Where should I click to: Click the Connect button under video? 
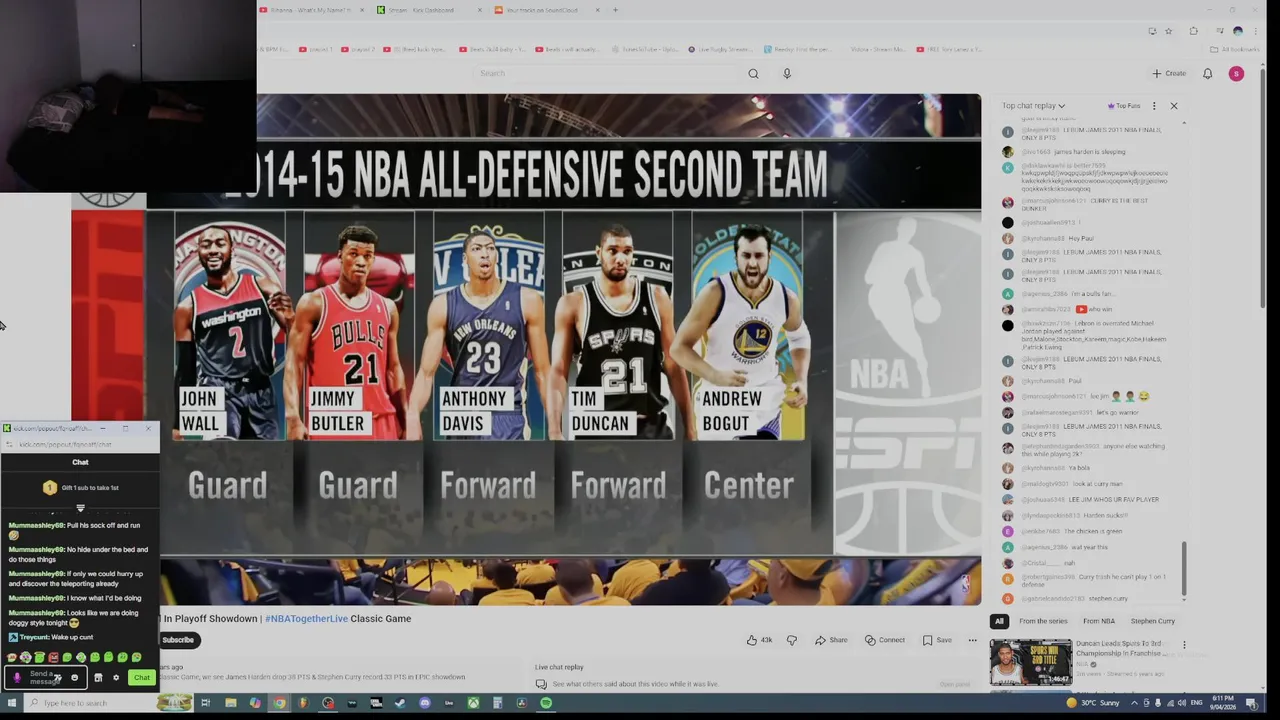(885, 640)
